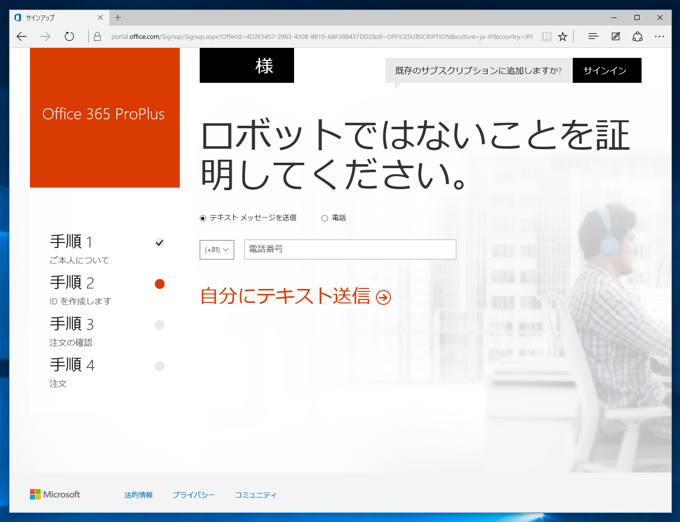
Task: Click 自分にテキスト送信 link
Action: [x=296, y=297]
